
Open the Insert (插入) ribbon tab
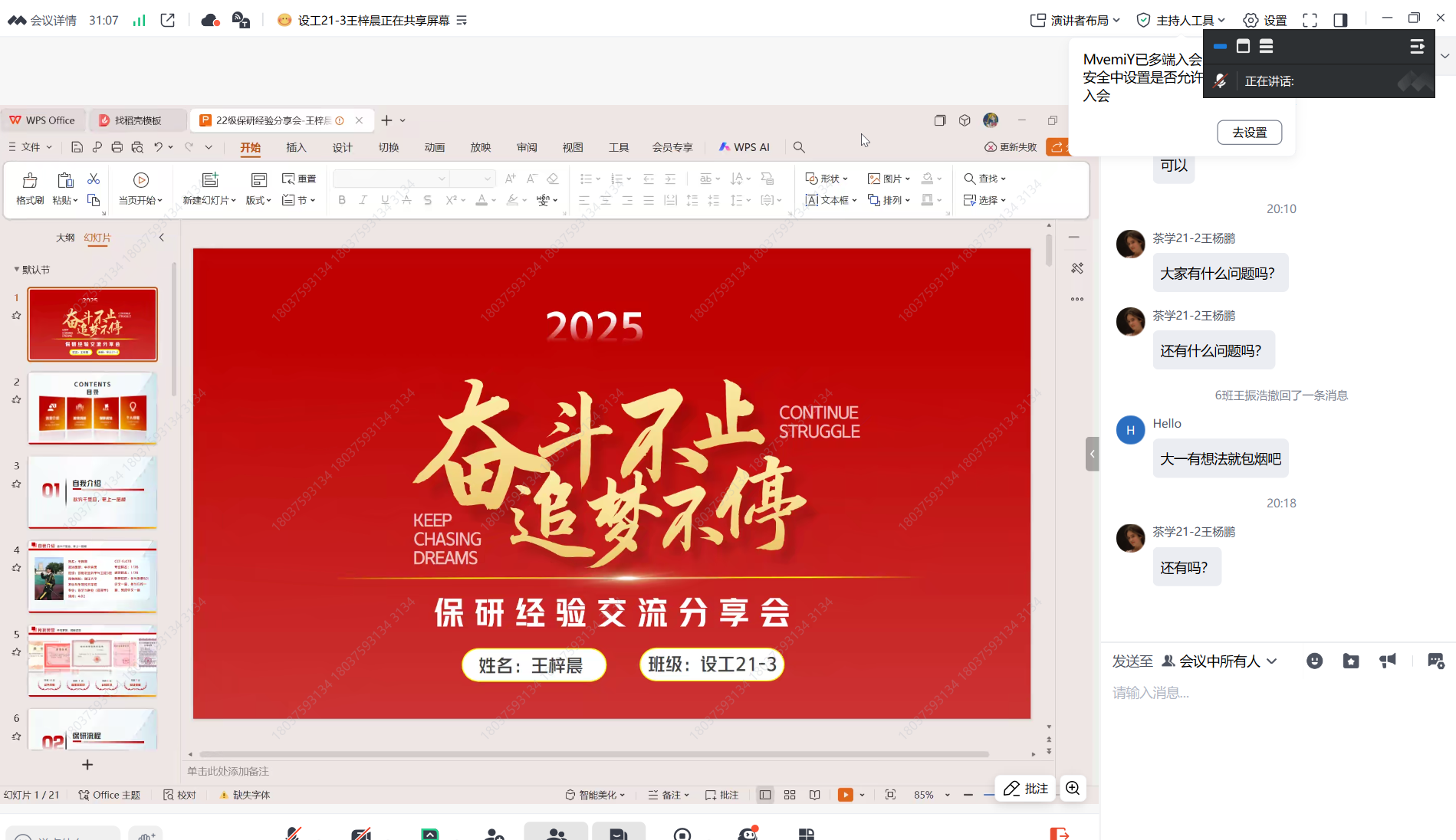[x=296, y=147]
